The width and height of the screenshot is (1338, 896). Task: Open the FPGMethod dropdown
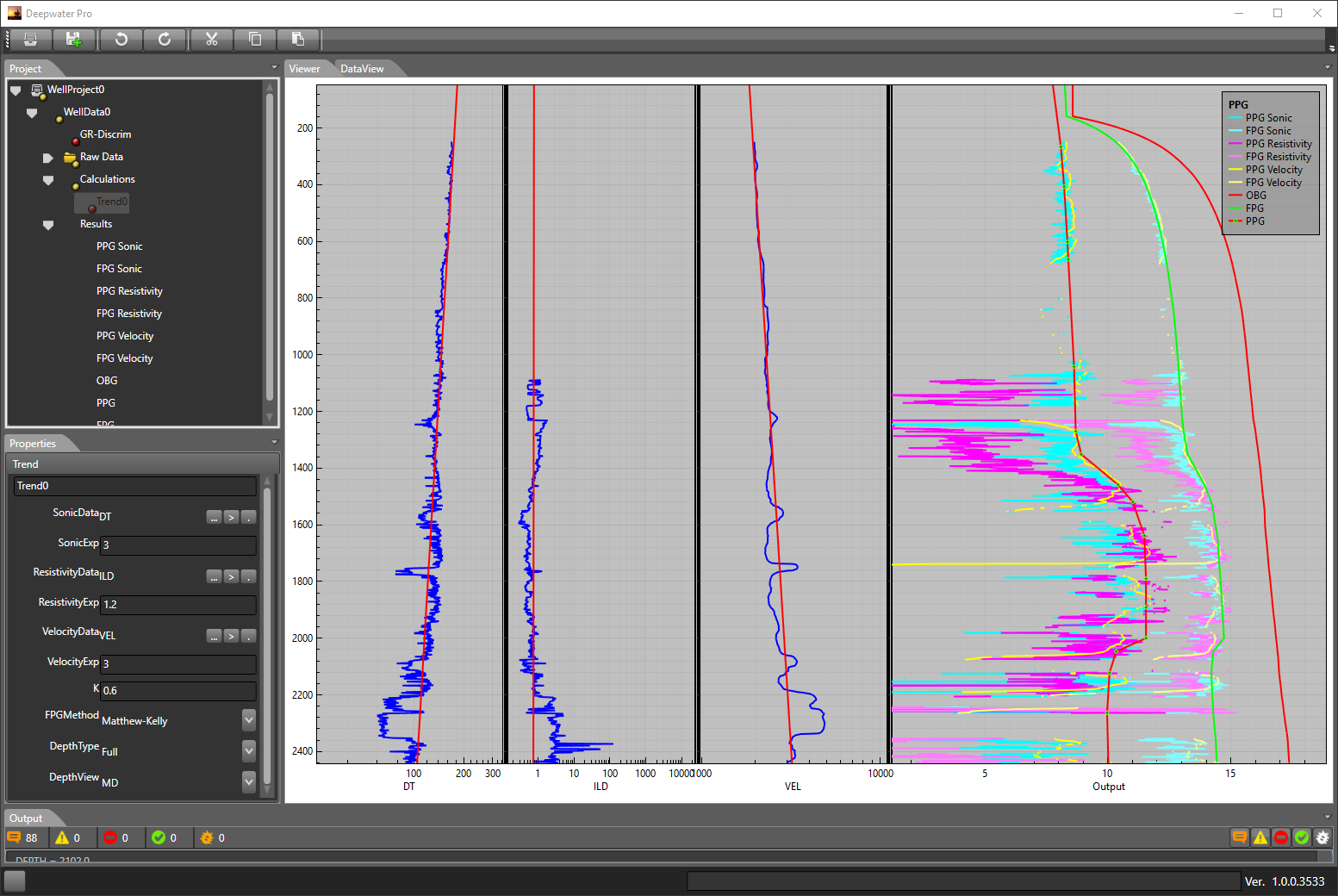coord(249,719)
